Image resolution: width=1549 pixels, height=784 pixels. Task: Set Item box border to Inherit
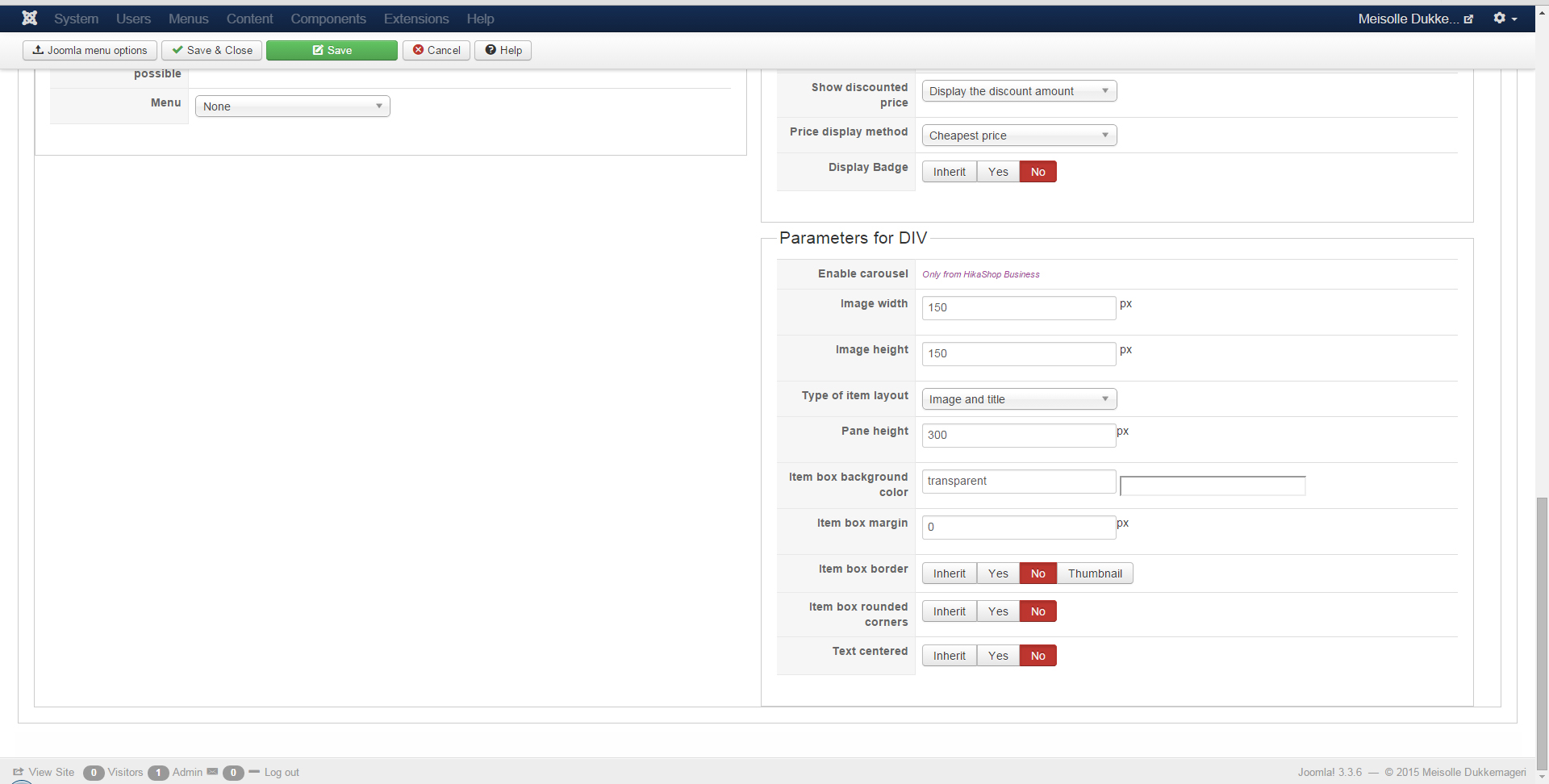point(950,573)
